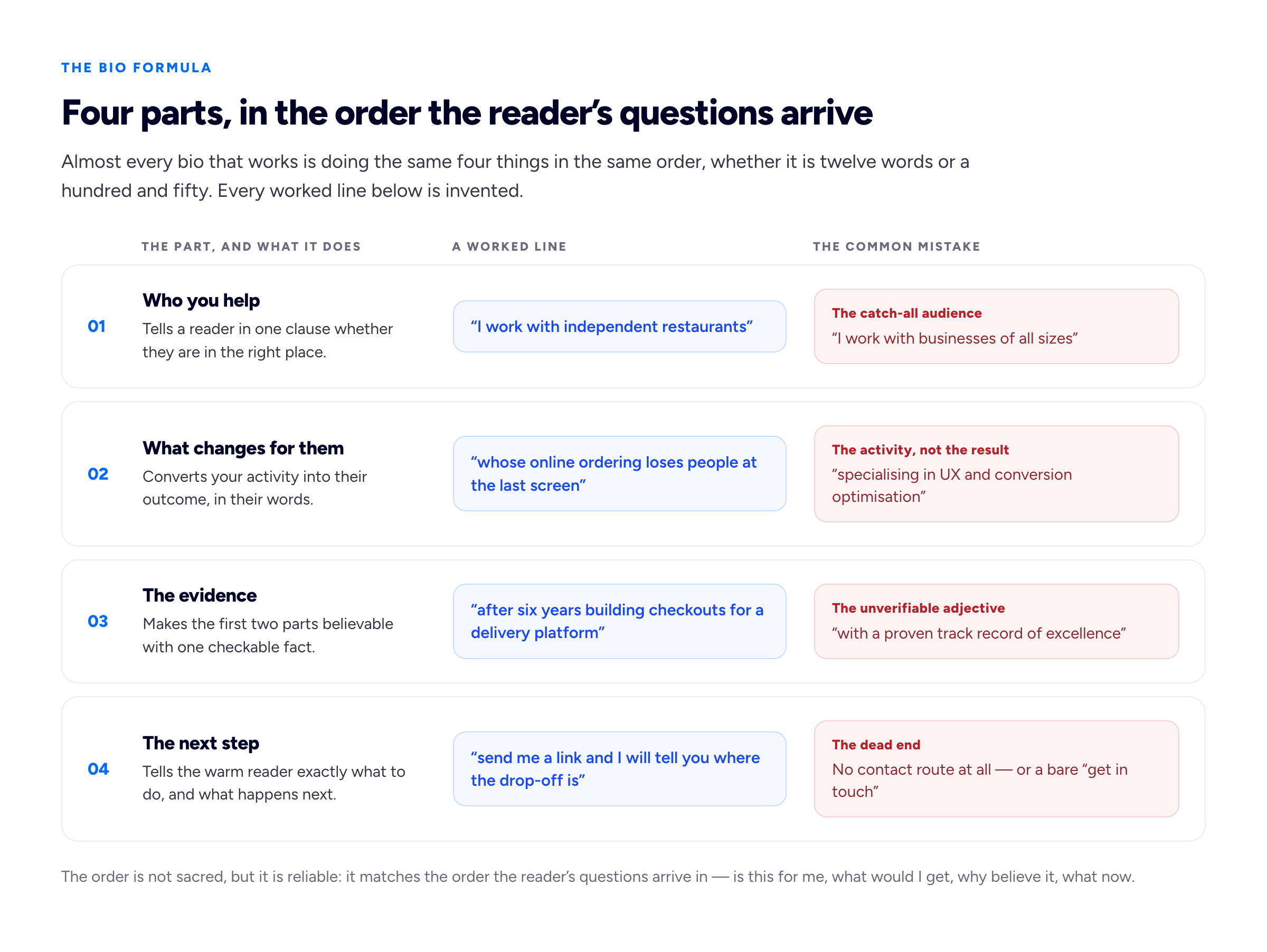The height and width of the screenshot is (952, 1267).
Task: Click the 'independent restaurants' worked line box
Action: point(619,326)
